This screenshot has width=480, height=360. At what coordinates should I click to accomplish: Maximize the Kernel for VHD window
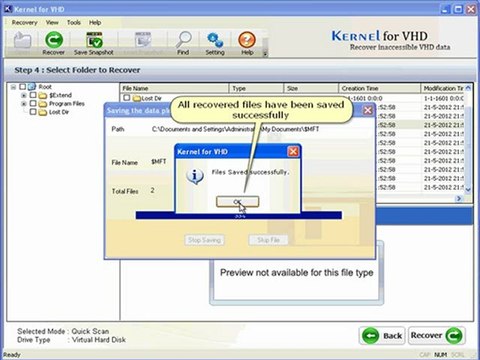click(459, 9)
